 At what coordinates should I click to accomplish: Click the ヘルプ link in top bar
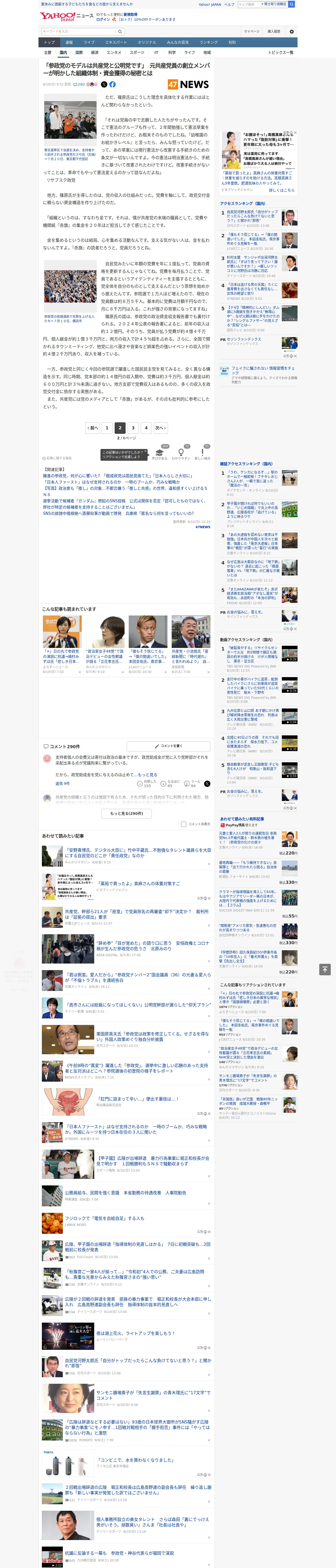(229, 4)
